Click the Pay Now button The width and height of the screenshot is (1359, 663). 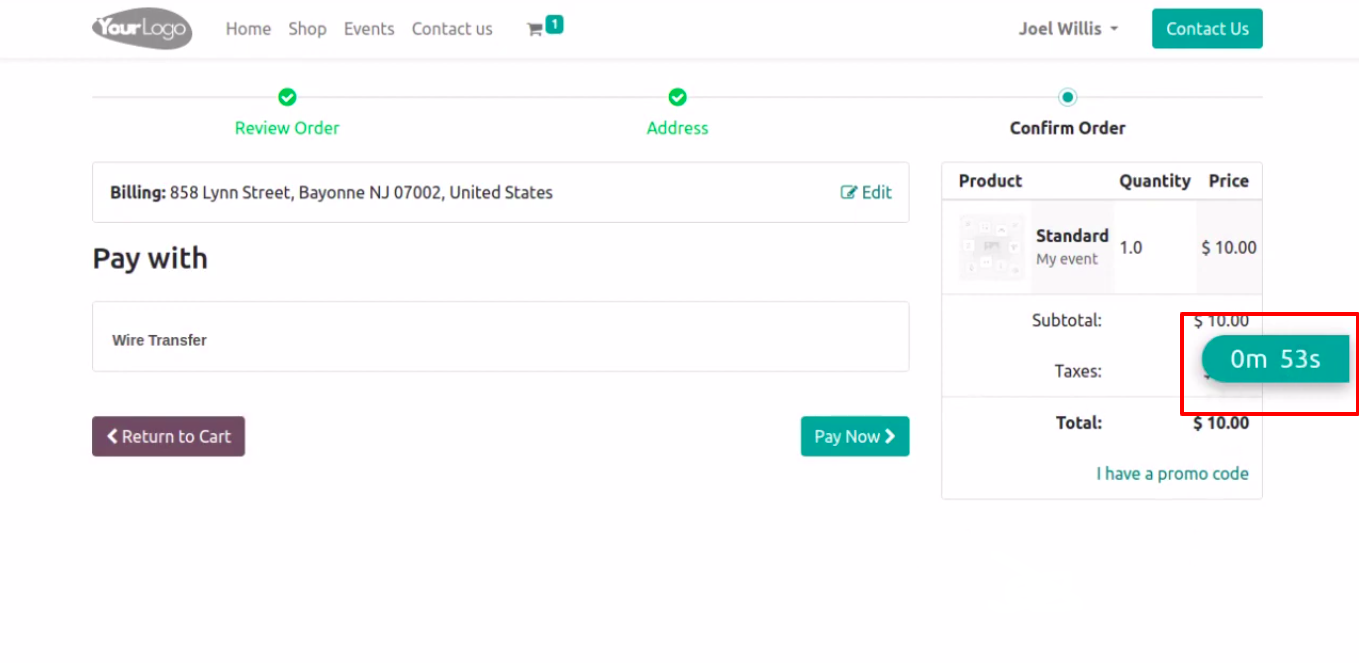click(855, 436)
